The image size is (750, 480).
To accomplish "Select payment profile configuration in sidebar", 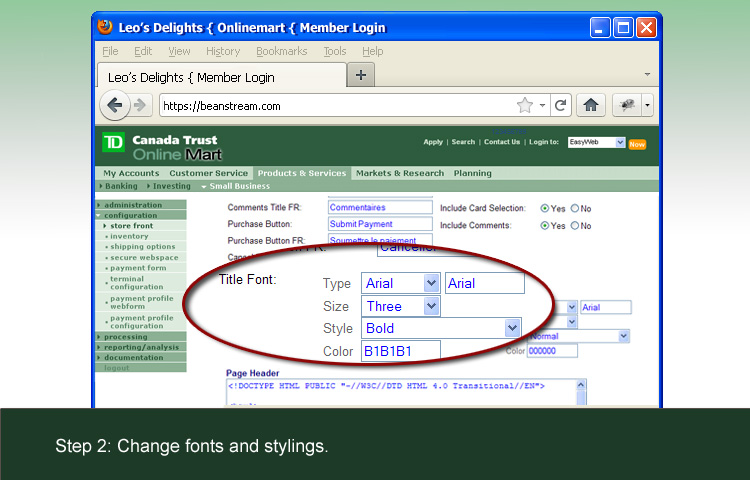I will point(142,322).
